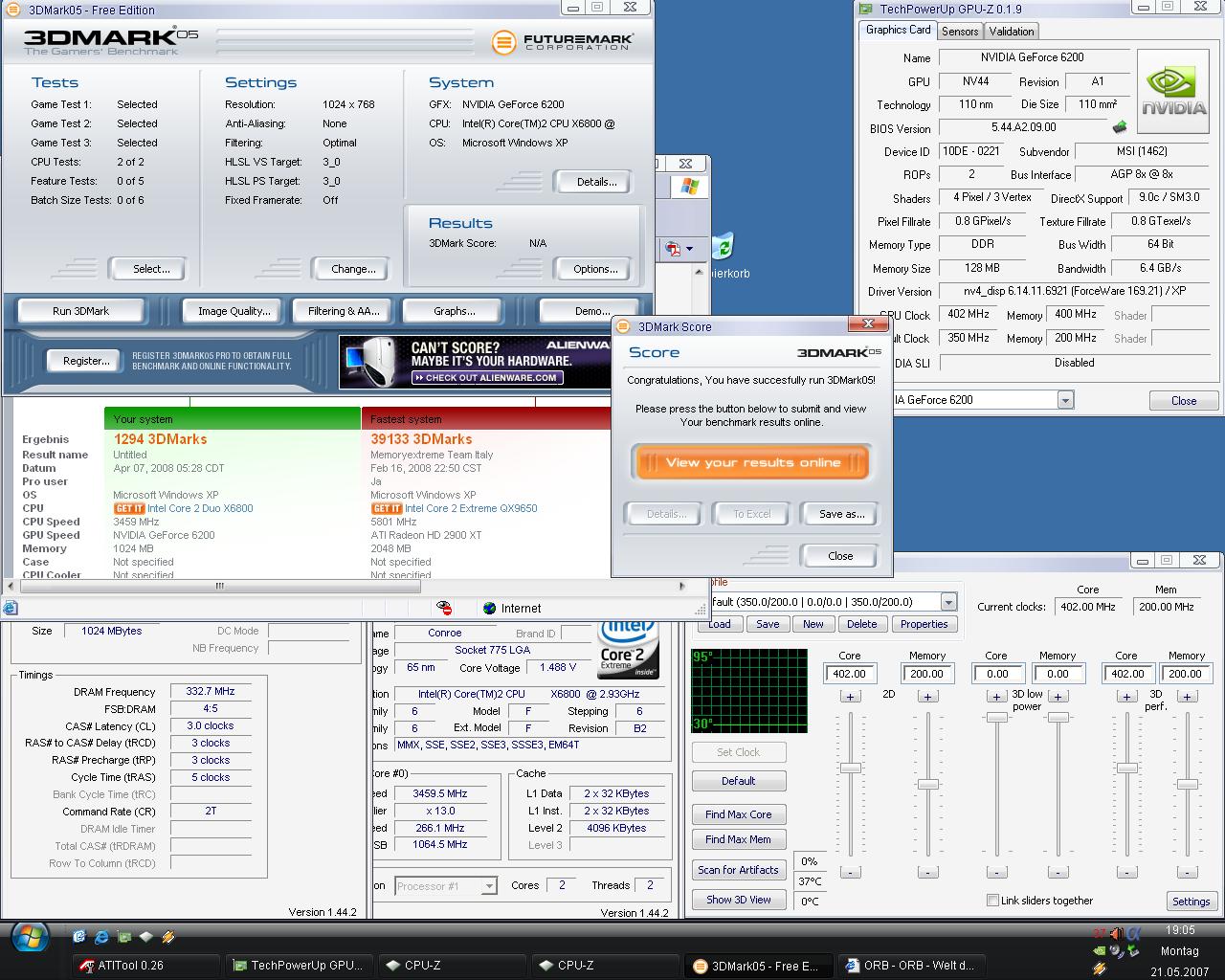Click the NVIDIA logo in GPU-Z
Image resolution: width=1225 pixels, height=980 pixels.
(1174, 92)
